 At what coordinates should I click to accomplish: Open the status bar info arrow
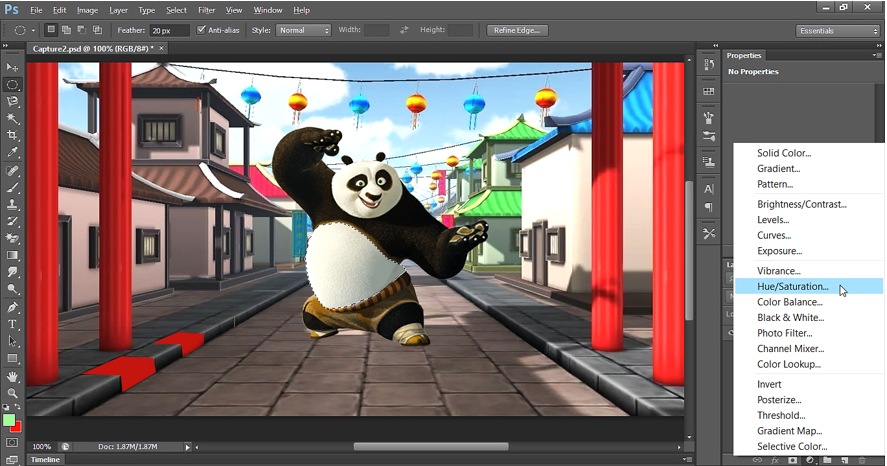click(187, 447)
